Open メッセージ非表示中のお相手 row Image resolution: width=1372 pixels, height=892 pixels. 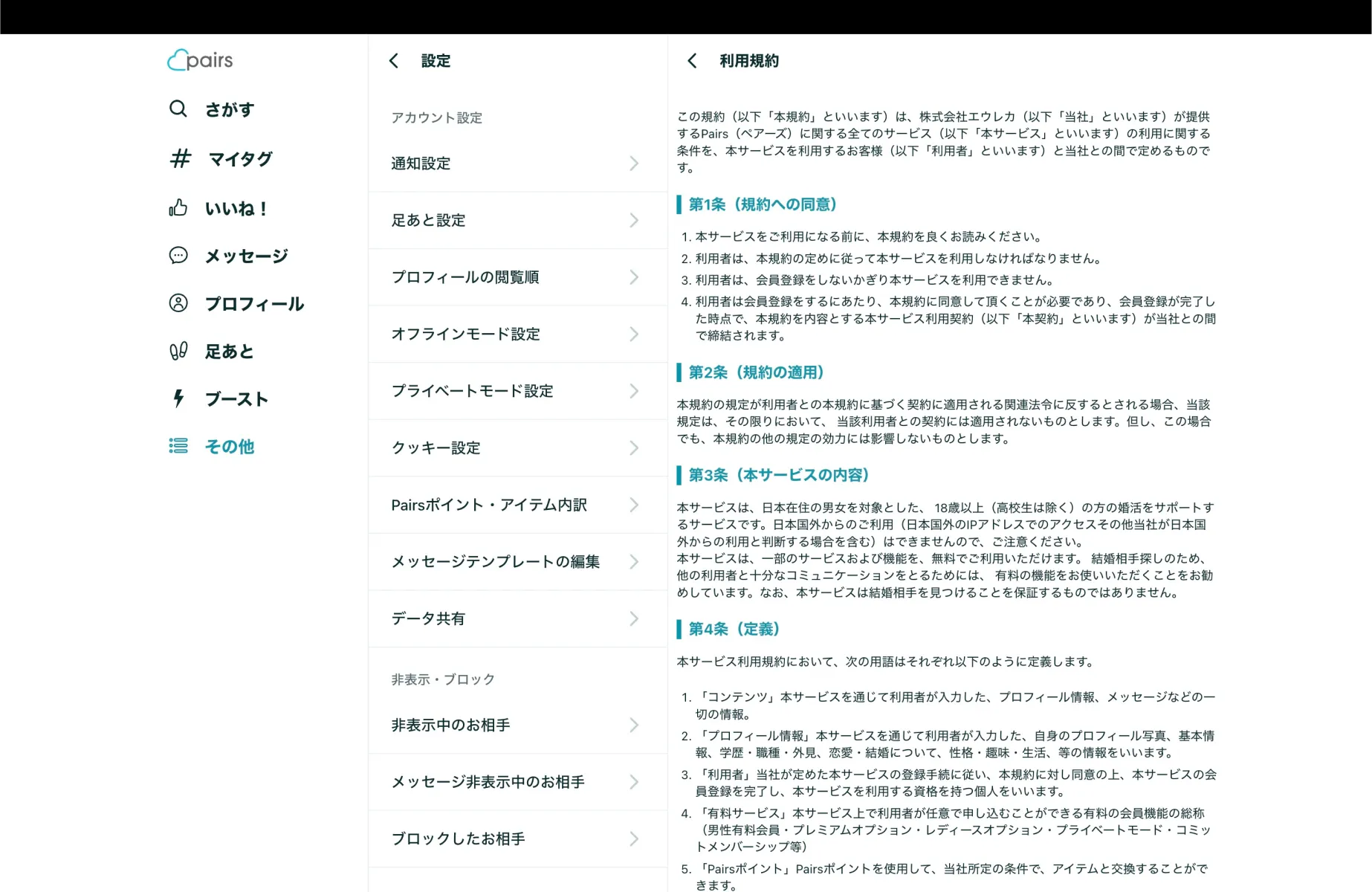(518, 782)
